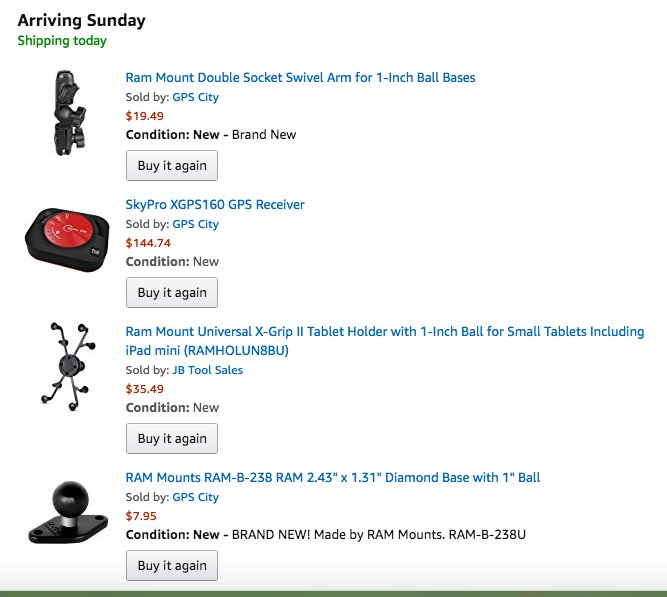Buy the SkyPro GPS Receiver again
Screen dimensions: 667x597
pyautogui.click(x=172, y=293)
